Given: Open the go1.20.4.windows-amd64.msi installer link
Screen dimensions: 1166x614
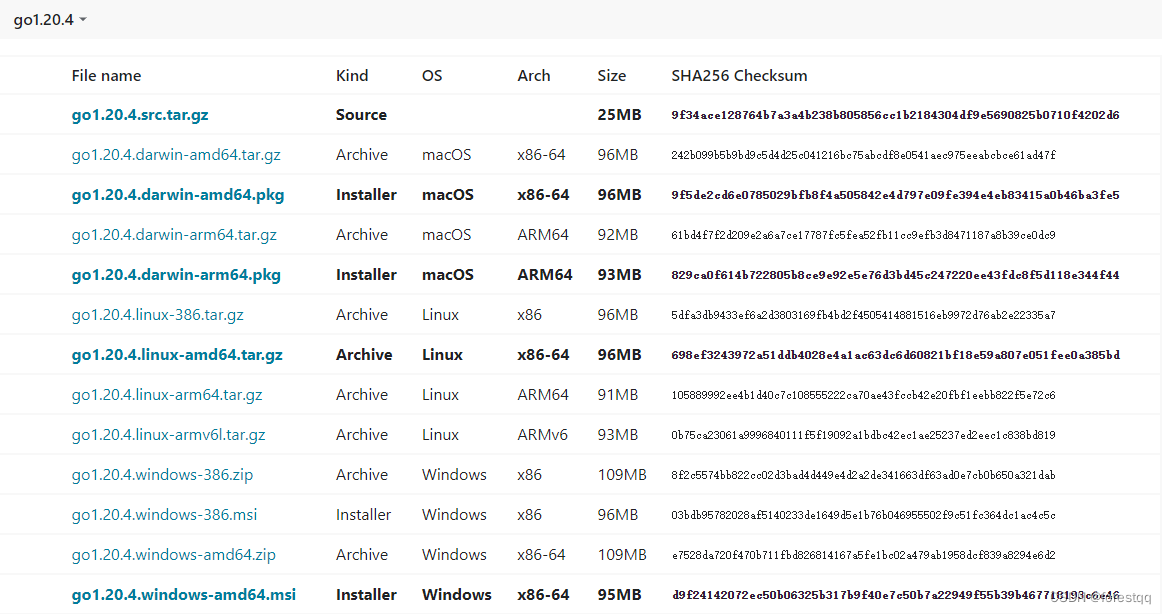Looking at the screenshot, I should click(184, 594).
